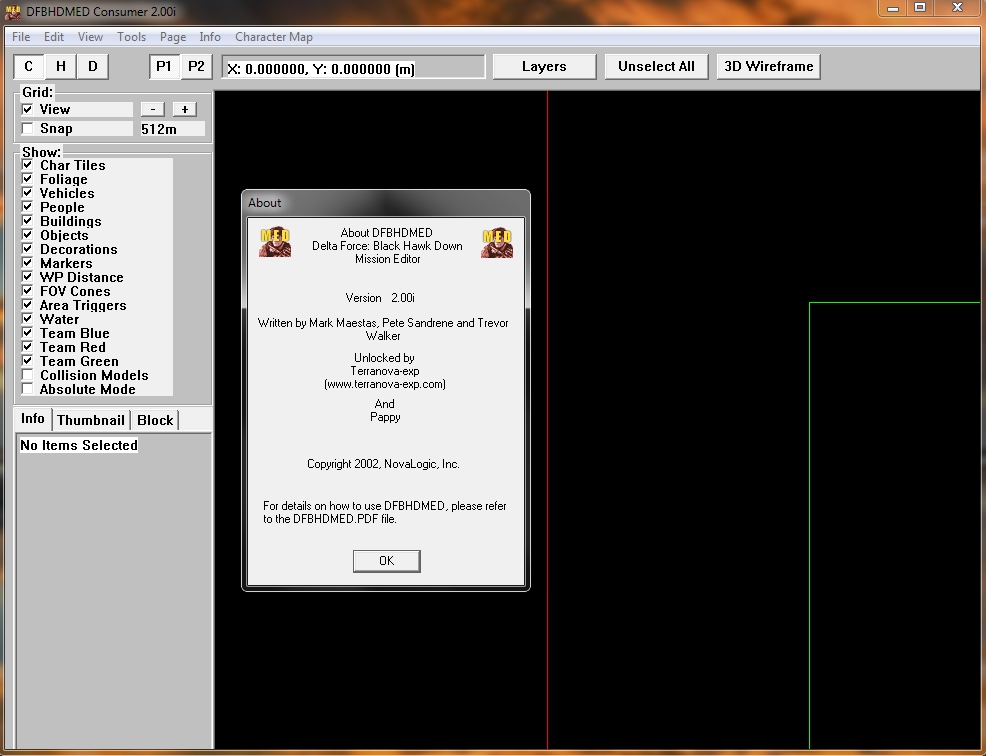Close the DFBHDMED window
986x756 pixels.
[x=957, y=8]
